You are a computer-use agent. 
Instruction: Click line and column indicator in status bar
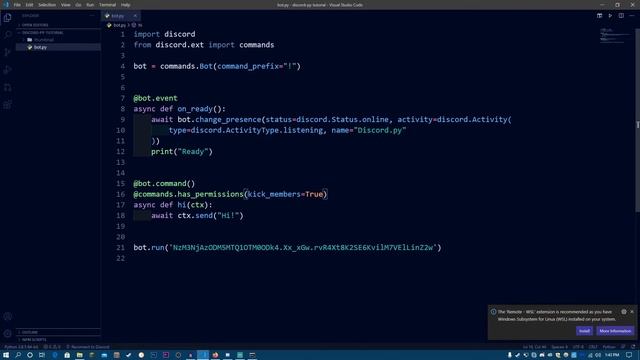point(534,347)
